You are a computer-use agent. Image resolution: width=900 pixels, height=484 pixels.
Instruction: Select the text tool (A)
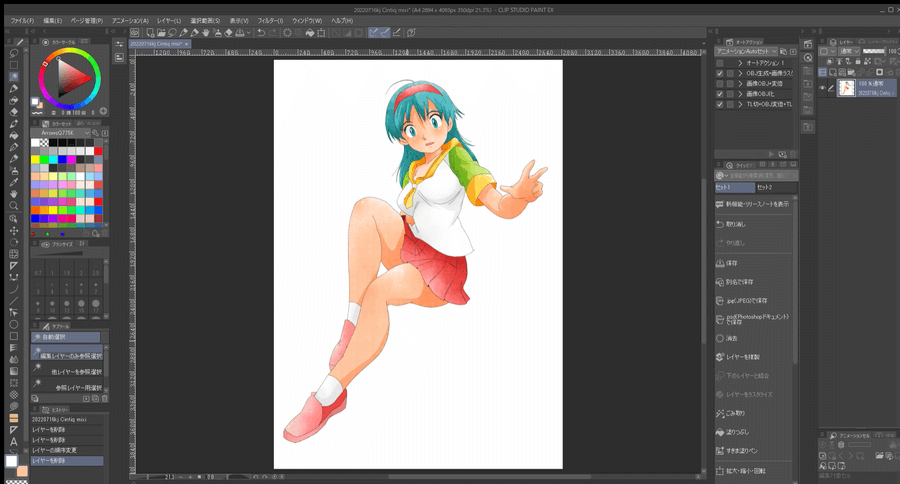pyautogui.click(x=14, y=441)
